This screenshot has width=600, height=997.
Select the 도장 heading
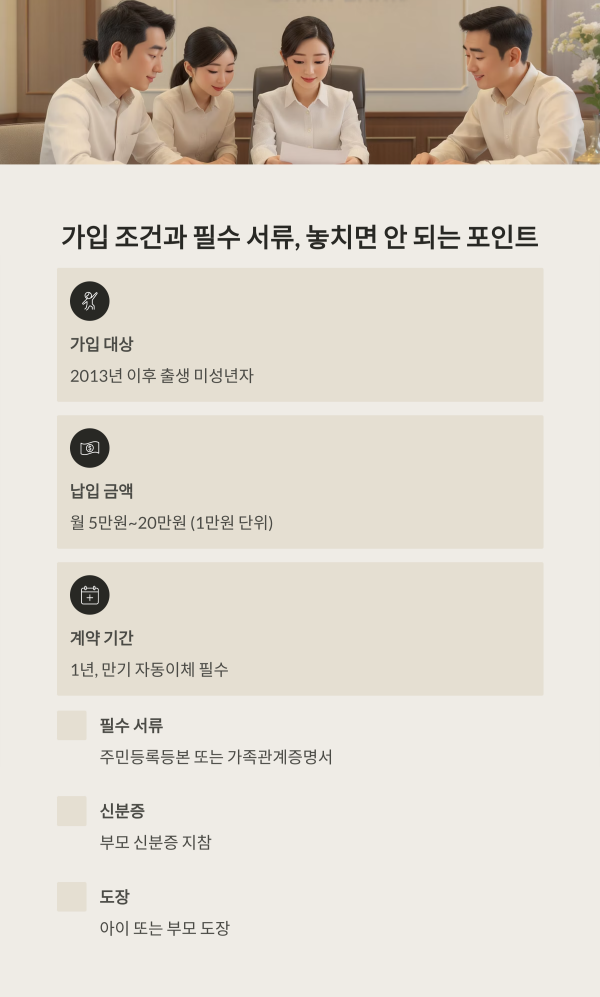[x=114, y=898]
